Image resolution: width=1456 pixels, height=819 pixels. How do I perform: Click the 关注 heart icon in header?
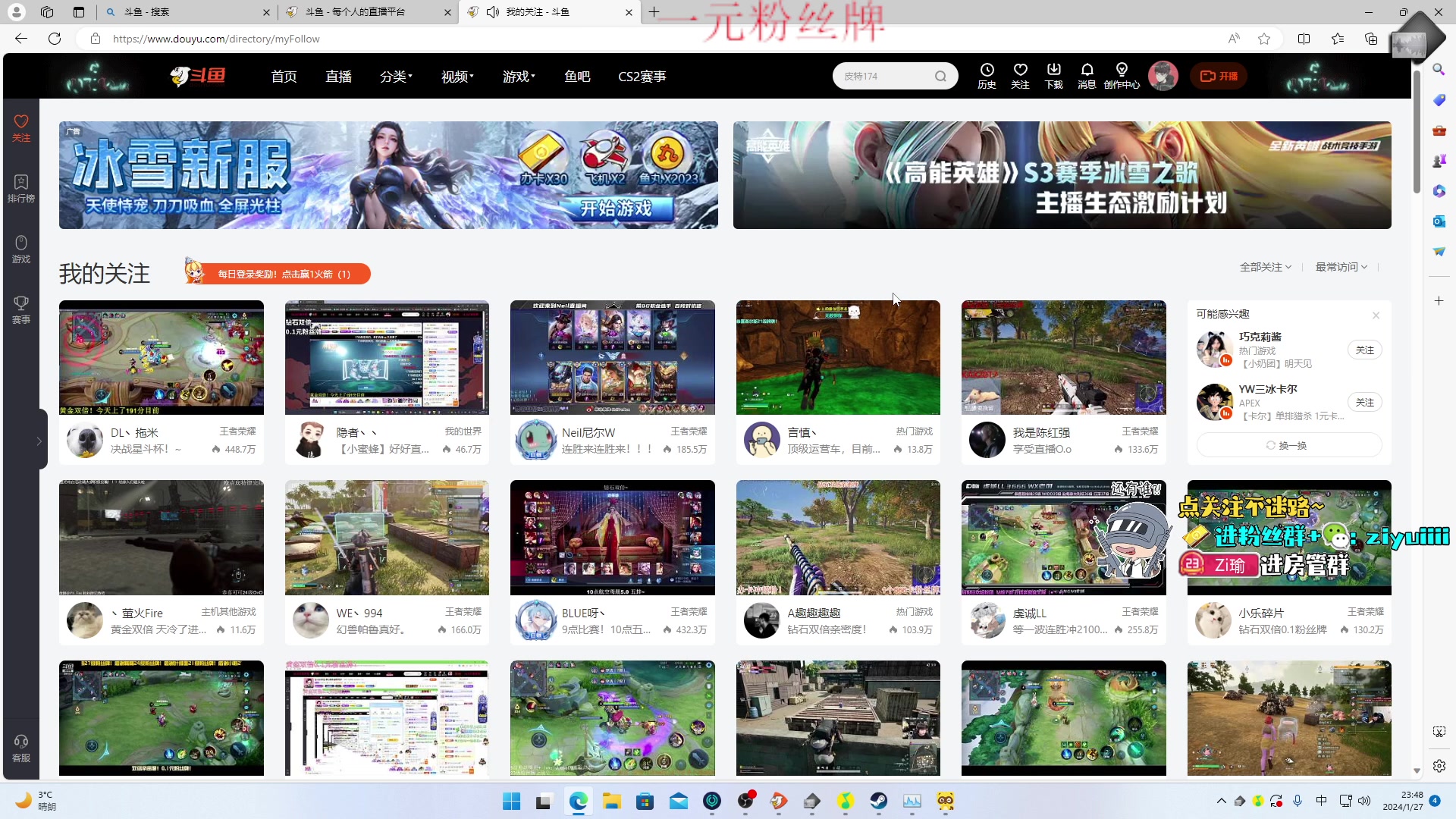tap(1020, 76)
